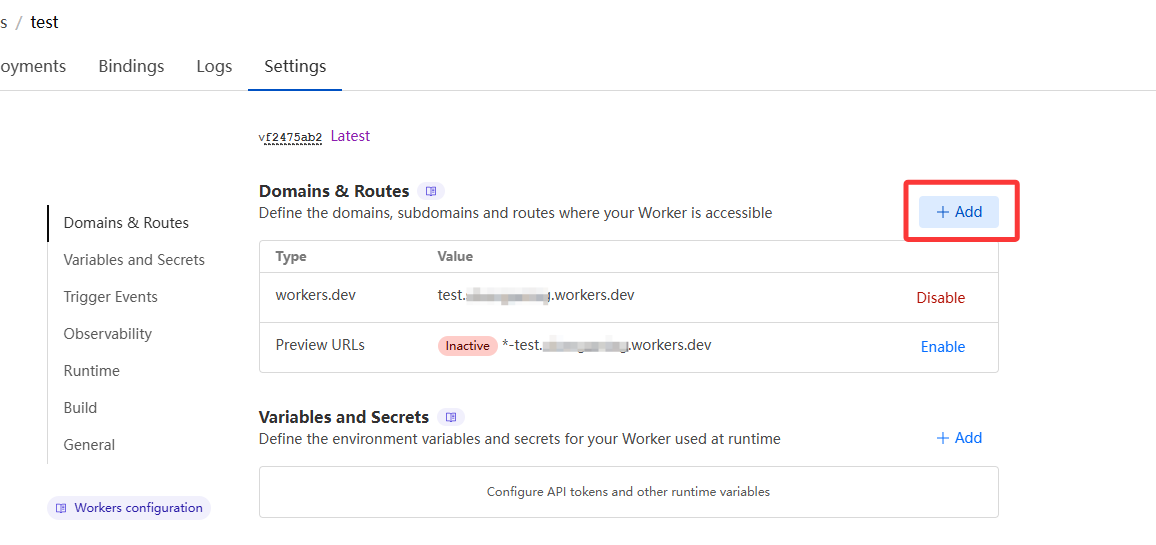Switch to the Deployments tab
The image size is (1156, 545).
tap(32, 66)
